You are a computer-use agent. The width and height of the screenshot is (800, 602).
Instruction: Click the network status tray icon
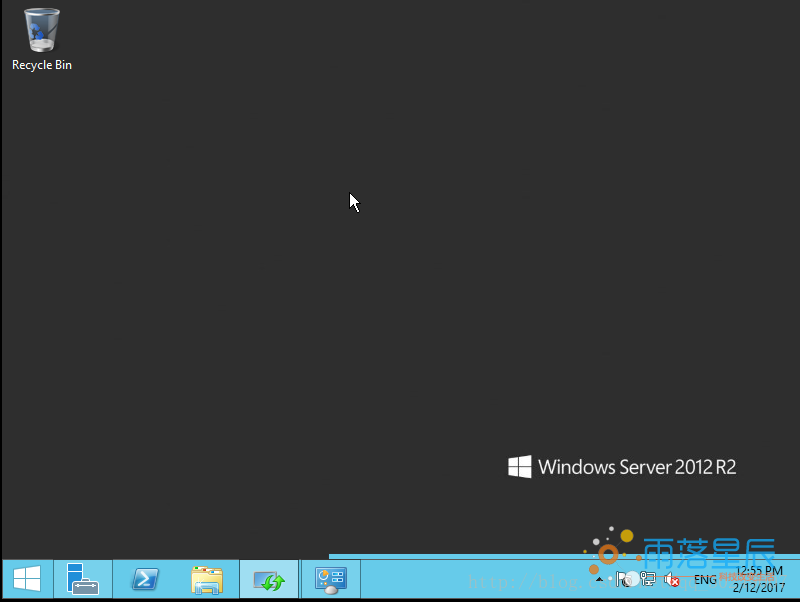pyautogui.click(x=648, y=580)
